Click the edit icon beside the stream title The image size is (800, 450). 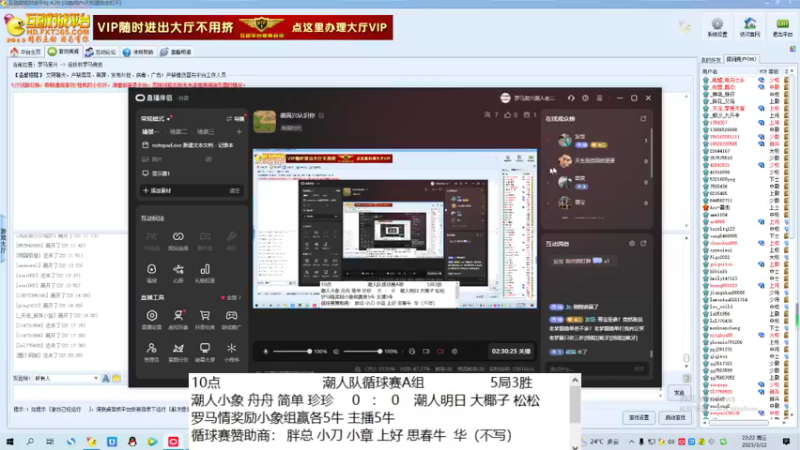(x=321, y=115)
